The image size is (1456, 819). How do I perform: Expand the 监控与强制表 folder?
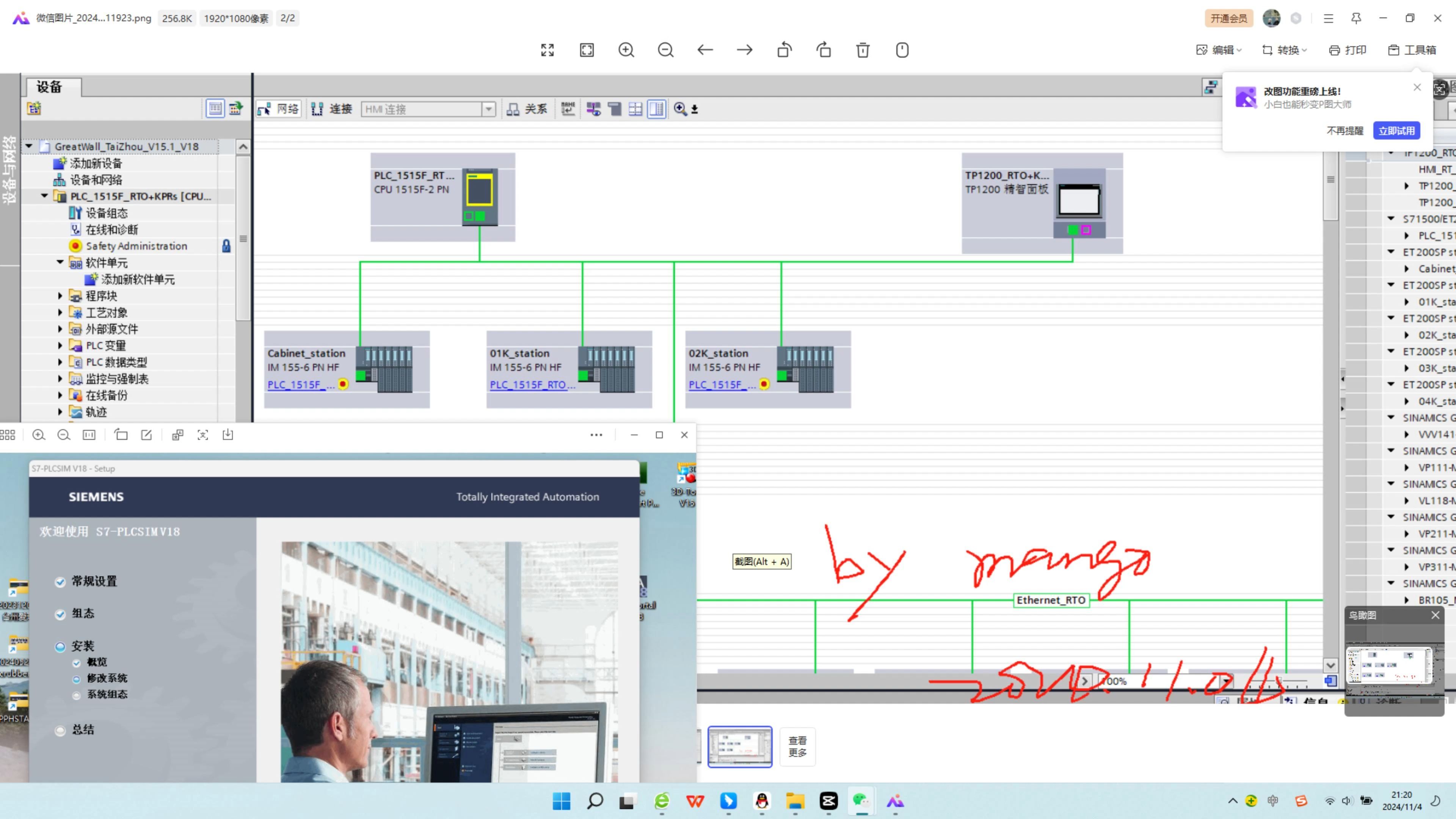61,378
